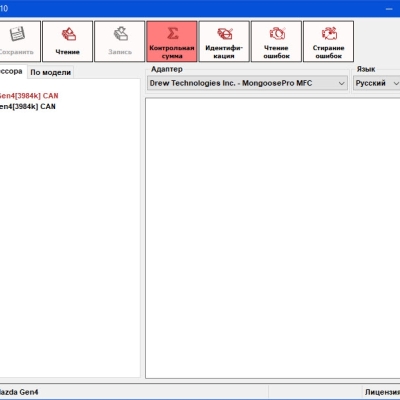This screenshot has height=400, width=400.
Task: Click the Mazda Gen4 status bar text
Action: (x=19, y=392)
